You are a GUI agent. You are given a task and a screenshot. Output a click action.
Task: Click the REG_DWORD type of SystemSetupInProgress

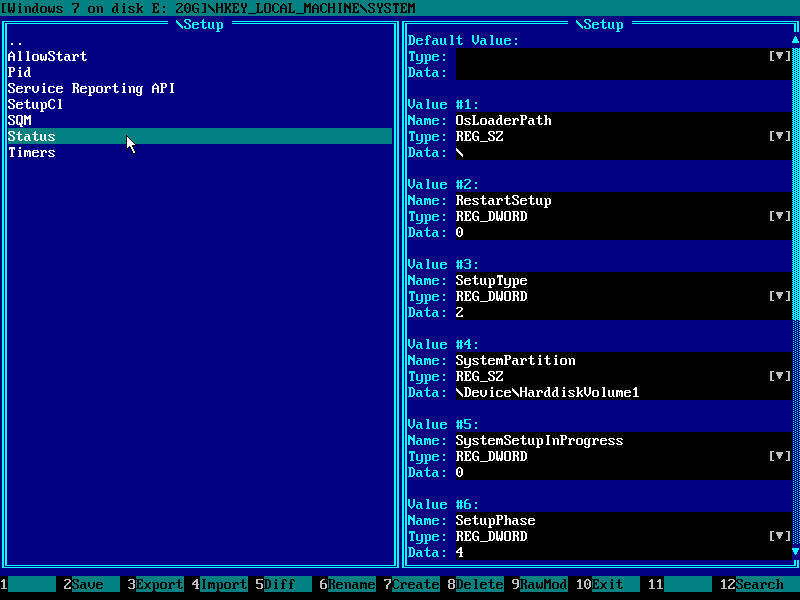tap(491, 457)
